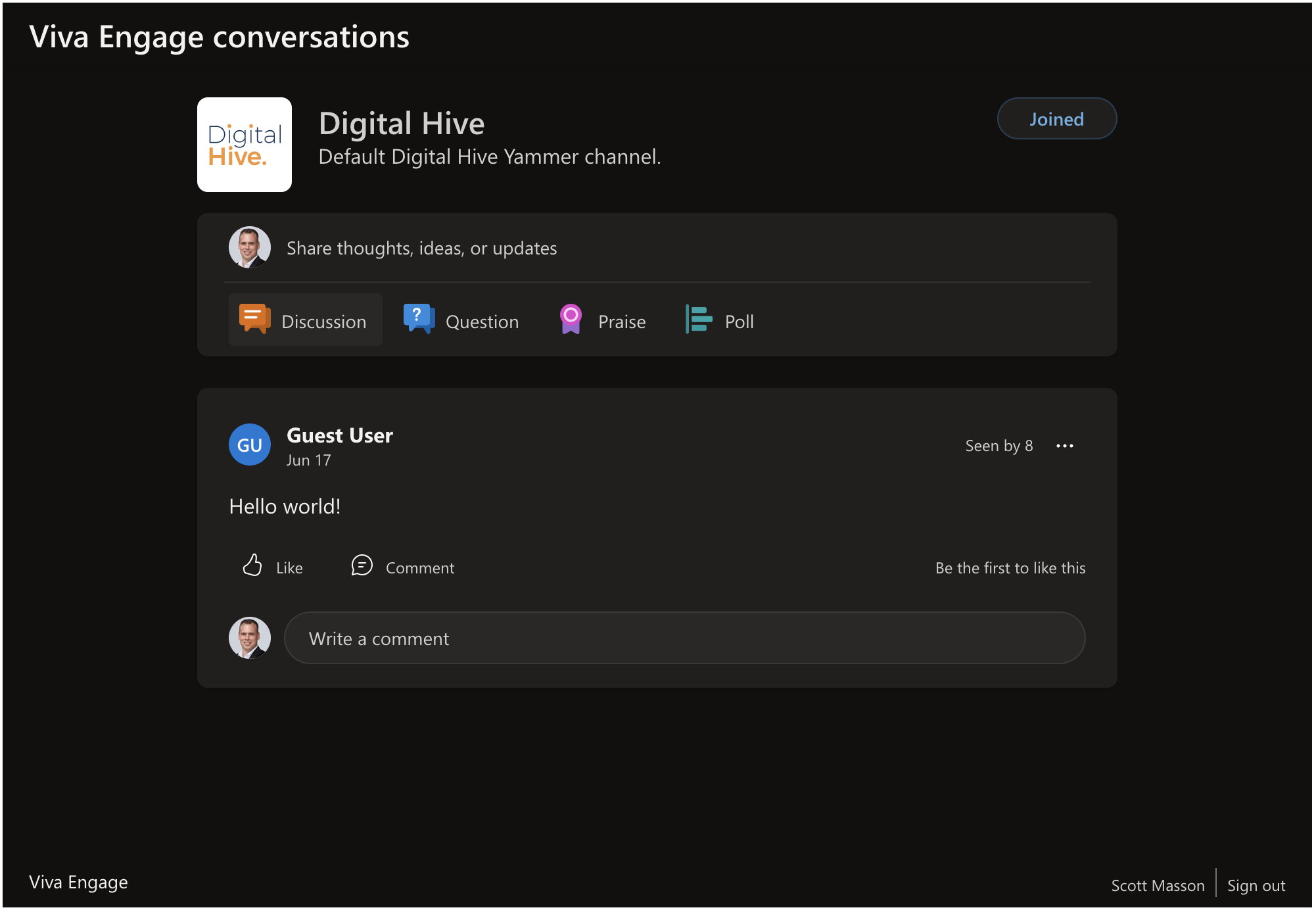Click the Poll bar chart icon

(699, 319)
